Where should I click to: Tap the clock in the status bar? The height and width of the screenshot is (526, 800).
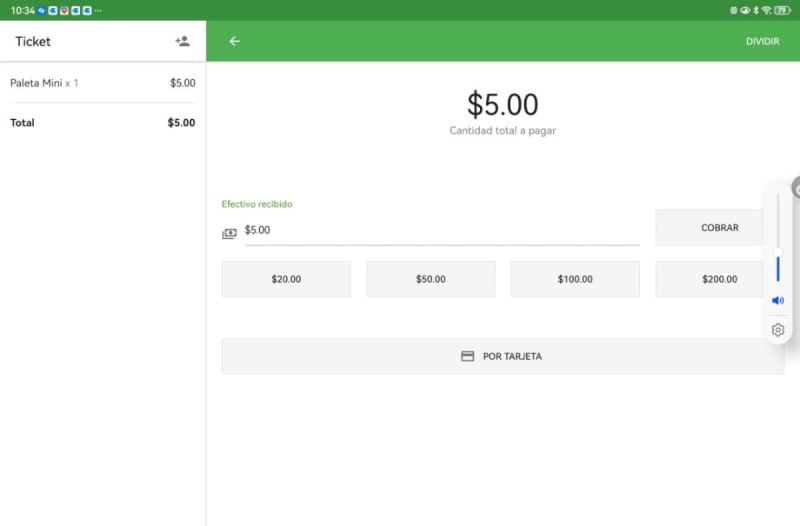coord(22,10)
